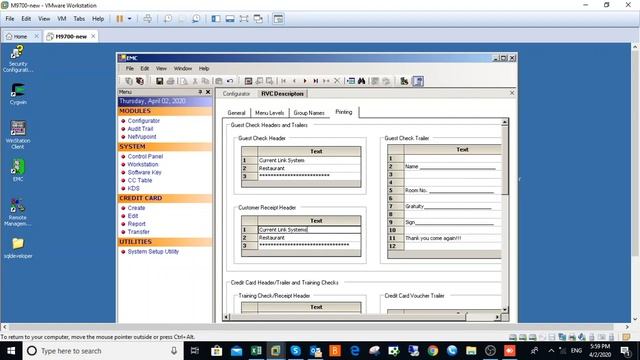This screenshot has width=640, height=360.
Task: Click the horizontal scrollbar of Printing panel
Action: pyautogui.click(x=361, y=316)
